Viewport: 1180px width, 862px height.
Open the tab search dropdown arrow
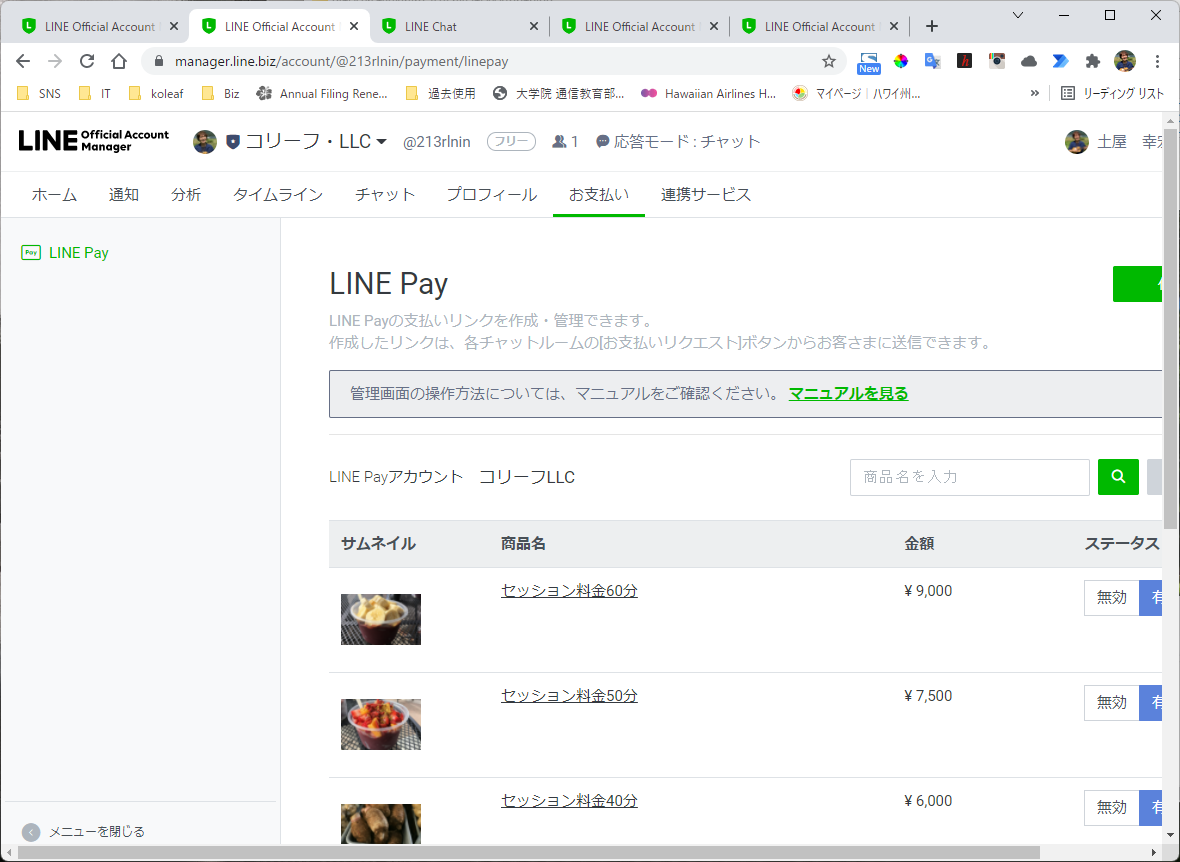1017,15
